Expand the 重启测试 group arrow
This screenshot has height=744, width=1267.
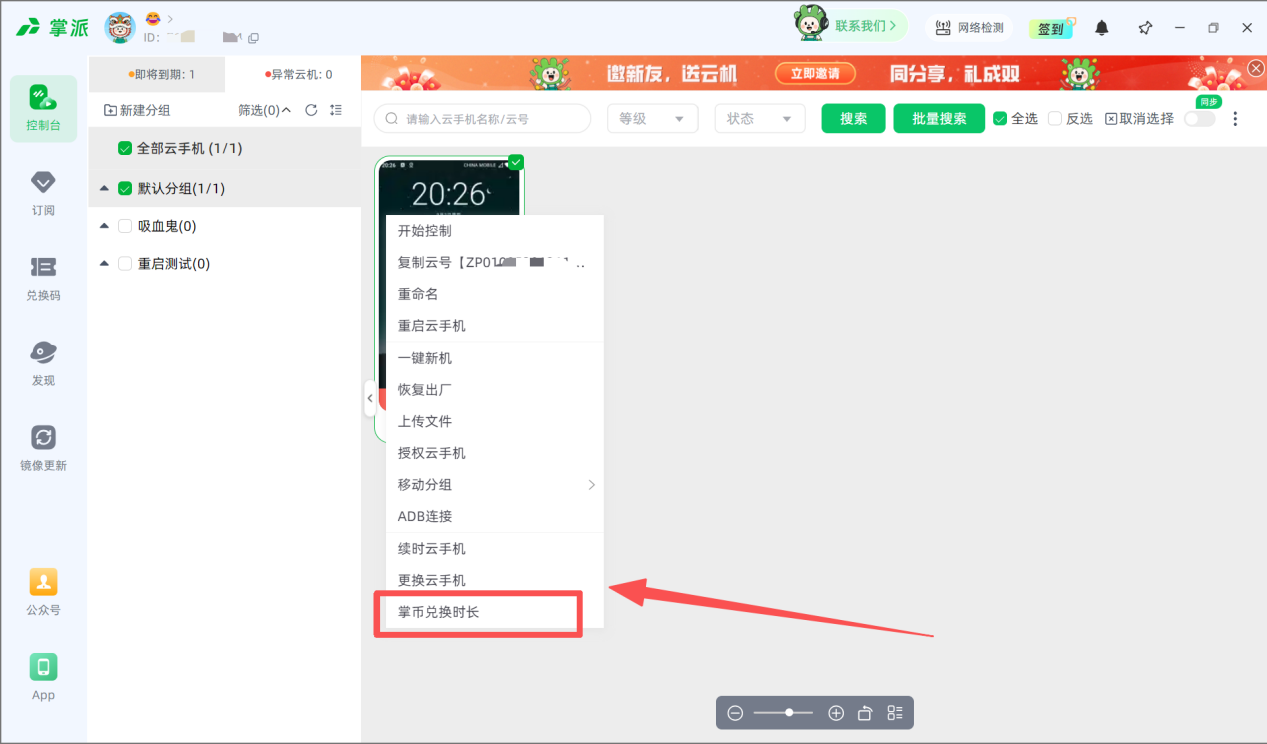(104, 264)
